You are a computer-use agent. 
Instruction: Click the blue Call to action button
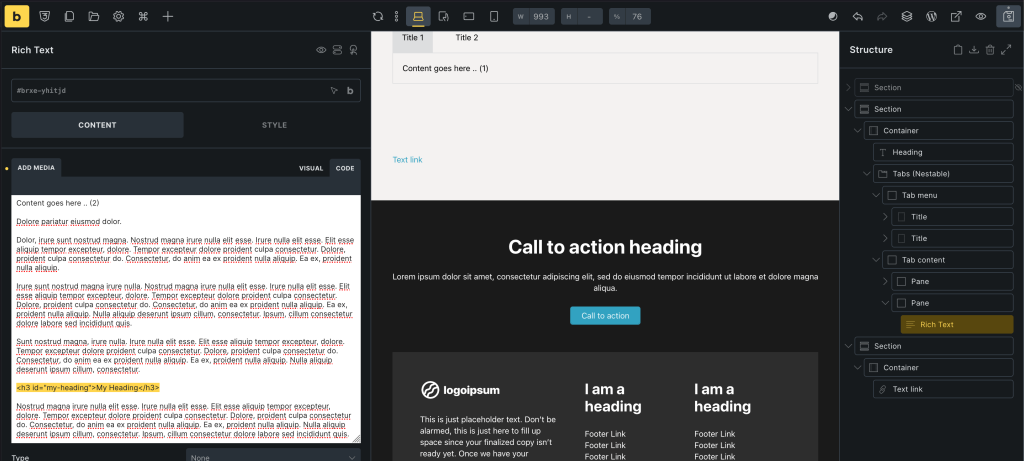coord(605,316)
